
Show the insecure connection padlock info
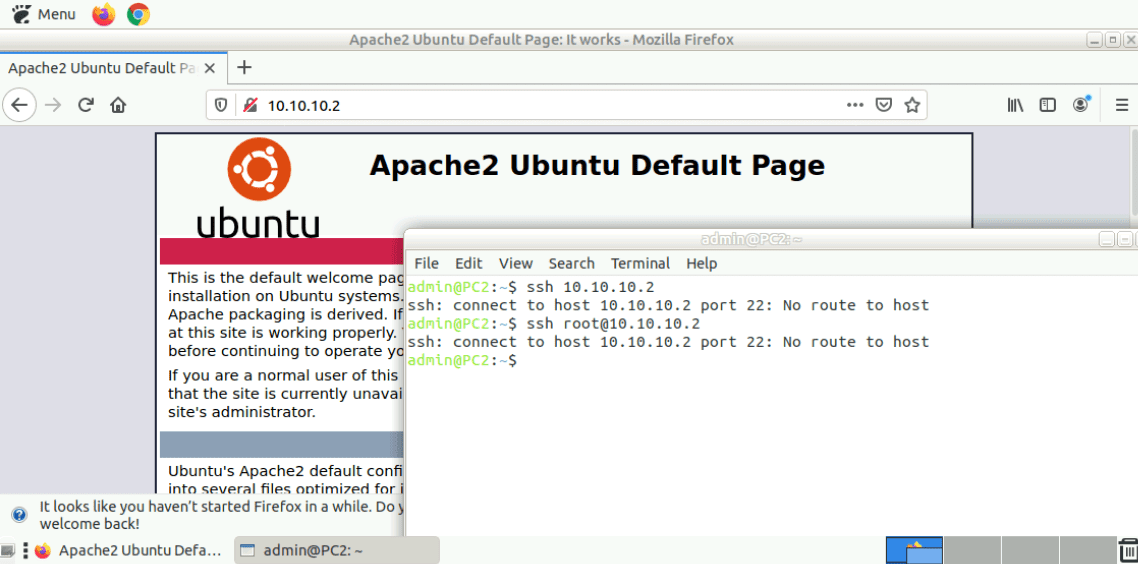click(x=250, y=105)
